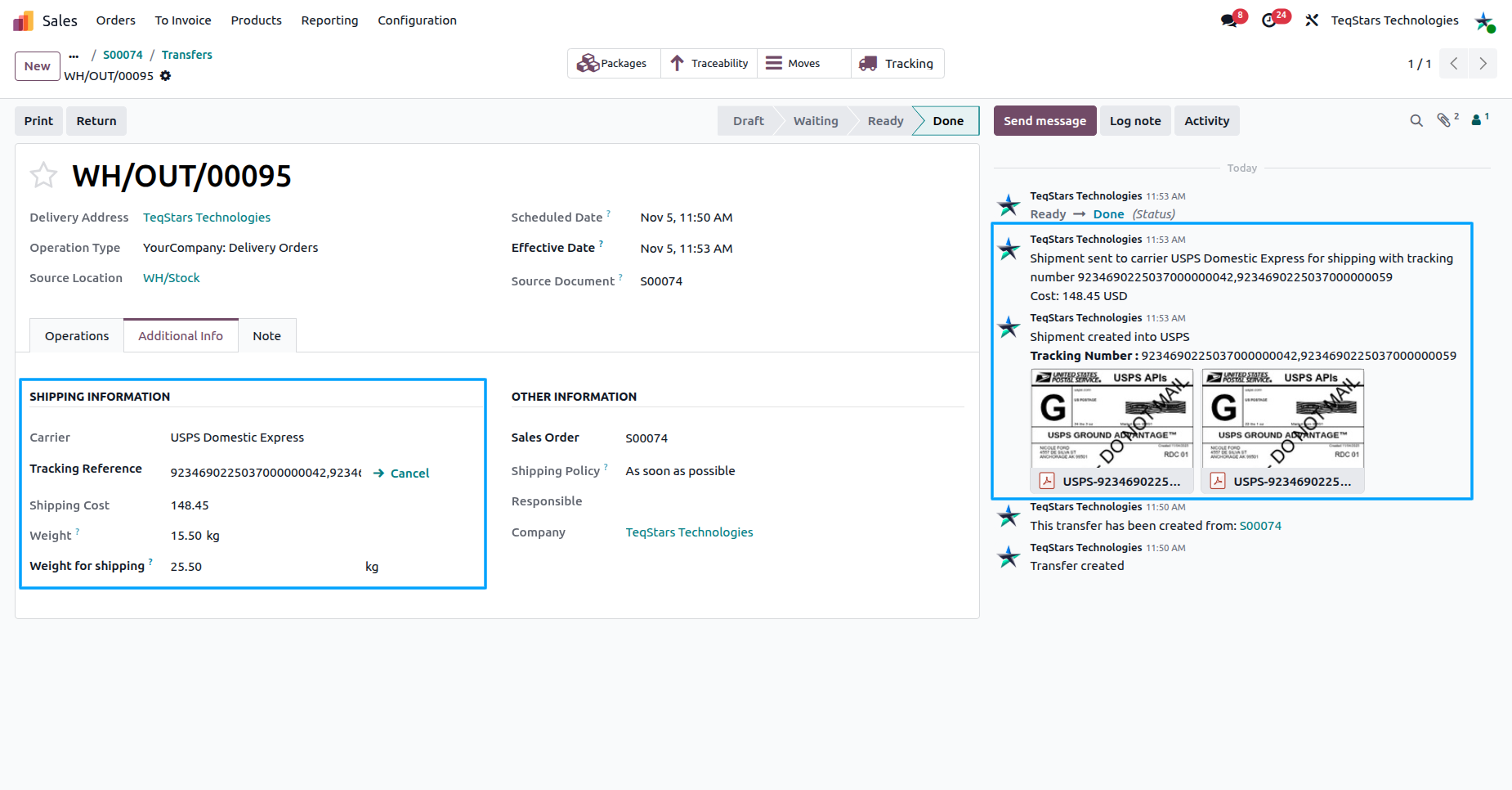Open the Tracking truck button
The image size is (1512, 790).
[x=897, y=64]
